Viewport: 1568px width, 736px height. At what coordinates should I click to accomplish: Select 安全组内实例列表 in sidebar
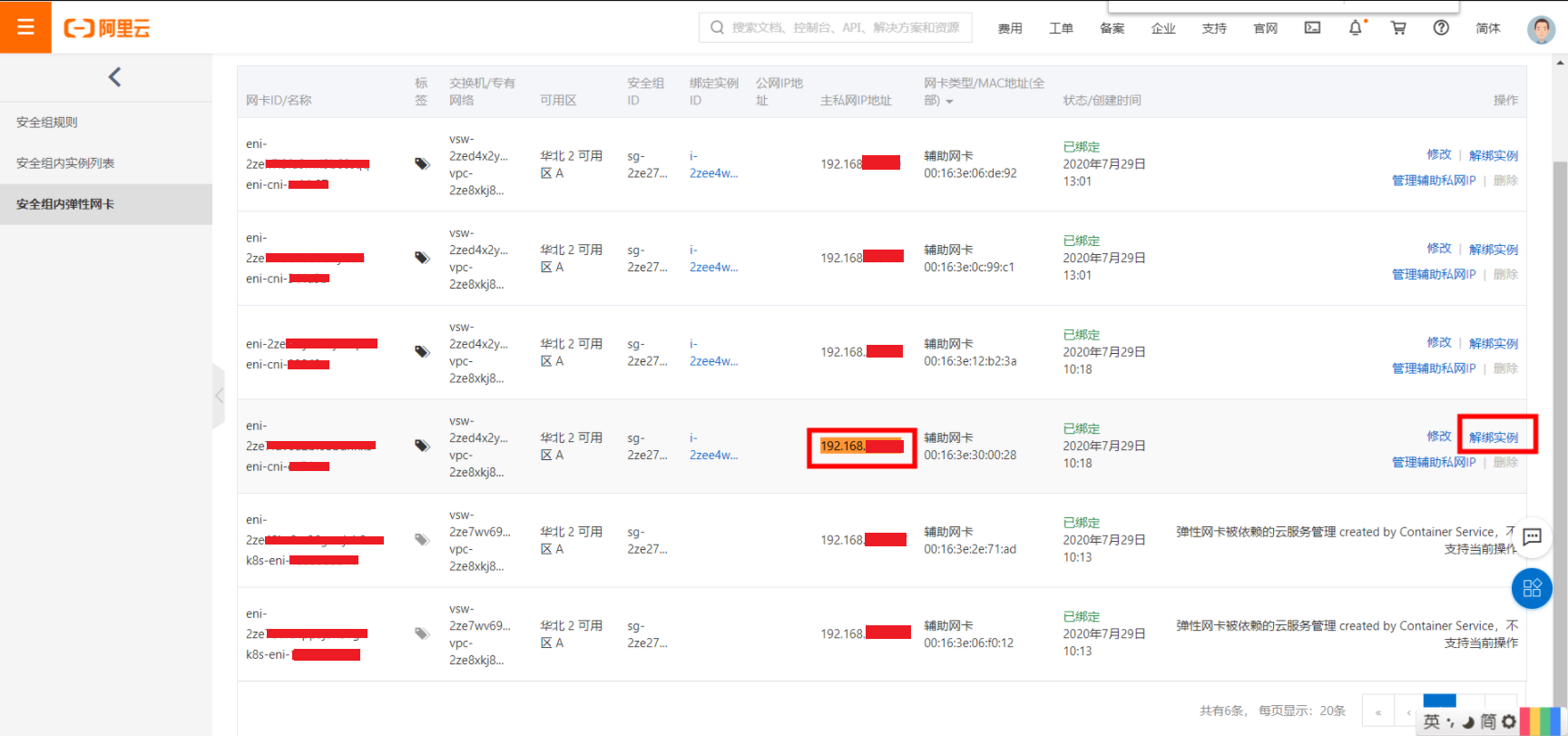tap(106, 163)
